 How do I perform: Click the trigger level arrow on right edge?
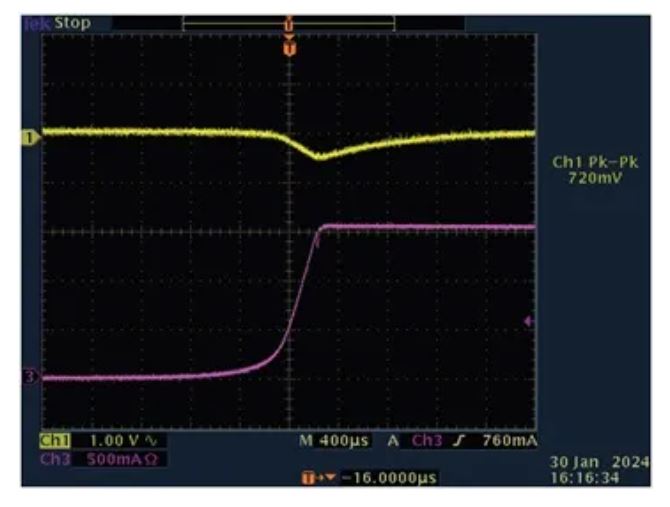pos(528,321)
